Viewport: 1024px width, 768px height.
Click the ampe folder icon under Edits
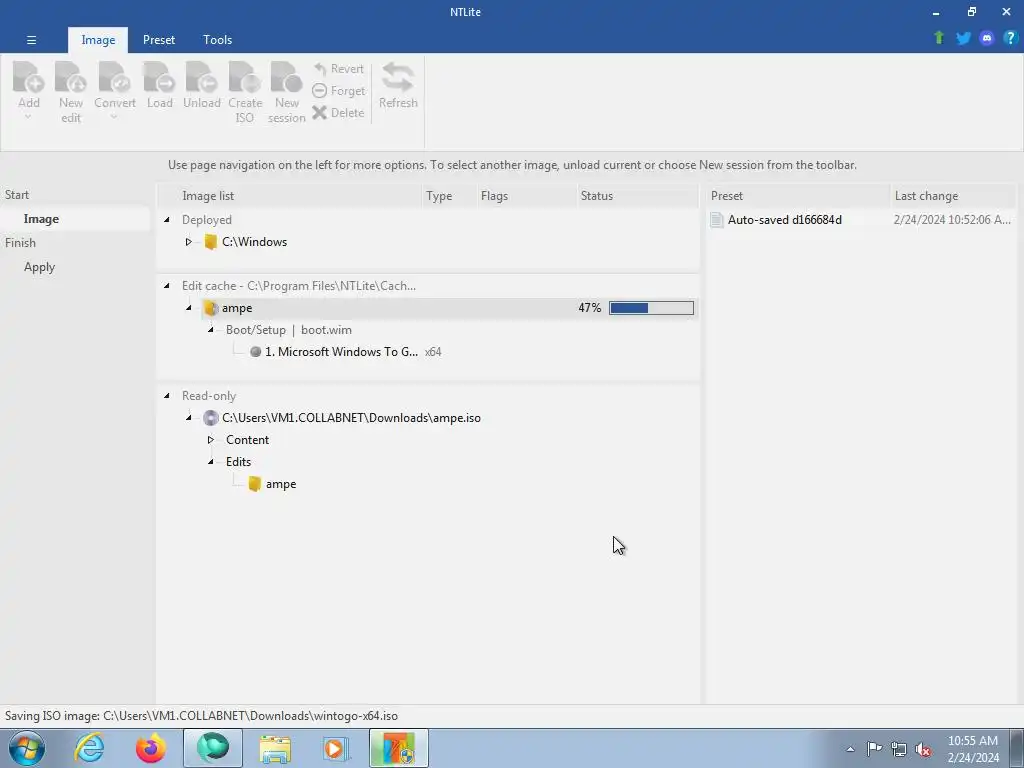pos(255,484)
